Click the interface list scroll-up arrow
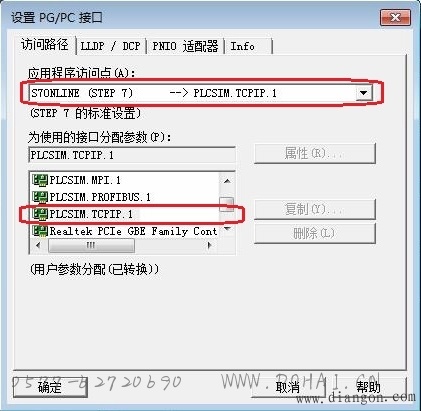The height and width of the screenshot is (411, 421). 227,181
